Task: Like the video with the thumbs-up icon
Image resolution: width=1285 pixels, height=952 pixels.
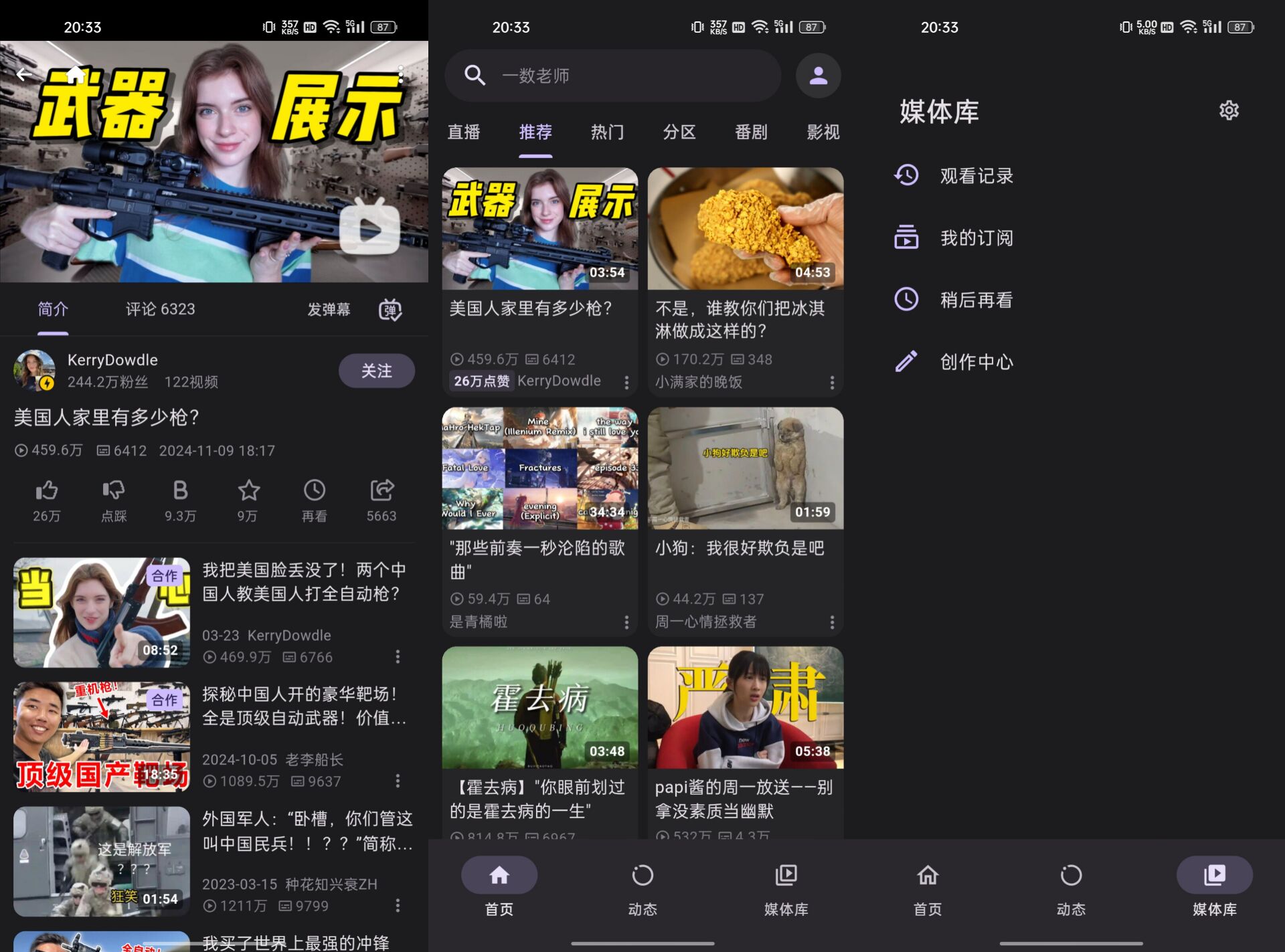Action: [x=47, y=490]
